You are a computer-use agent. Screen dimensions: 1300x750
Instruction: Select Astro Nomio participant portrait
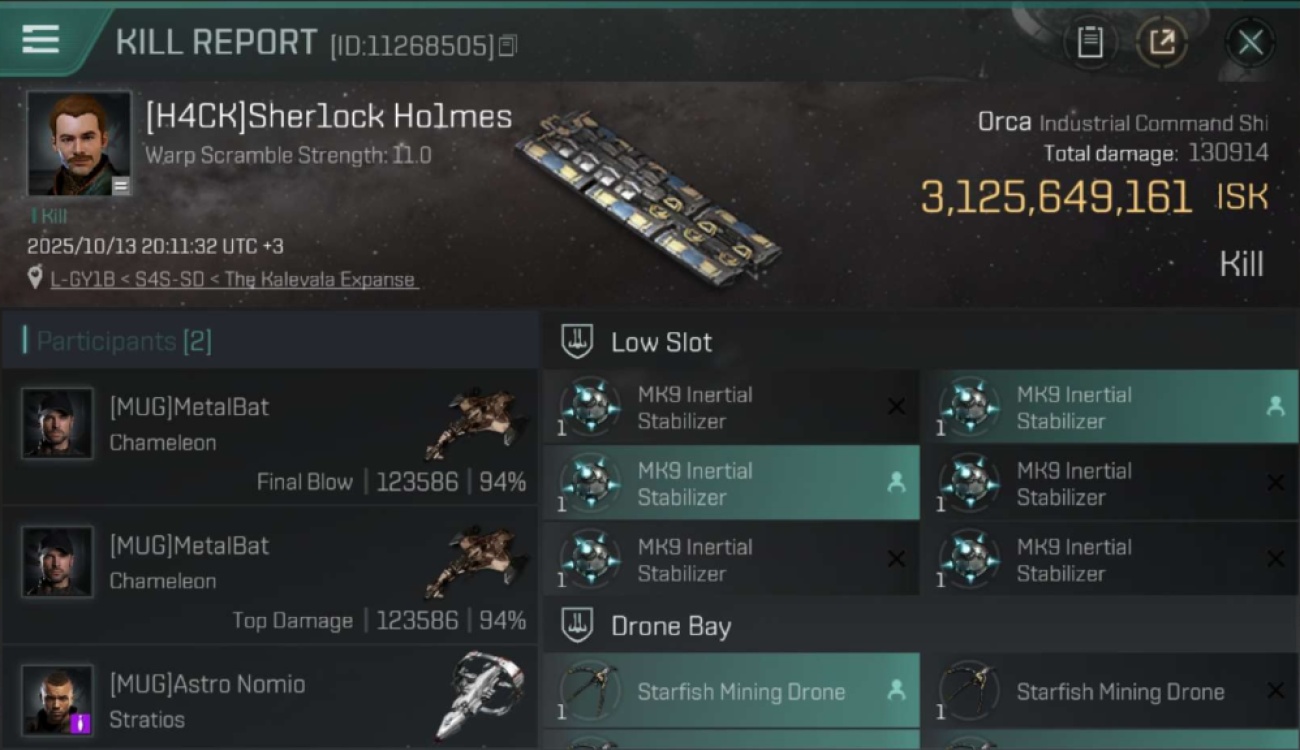pyautogui.click(x=58, y=699)
